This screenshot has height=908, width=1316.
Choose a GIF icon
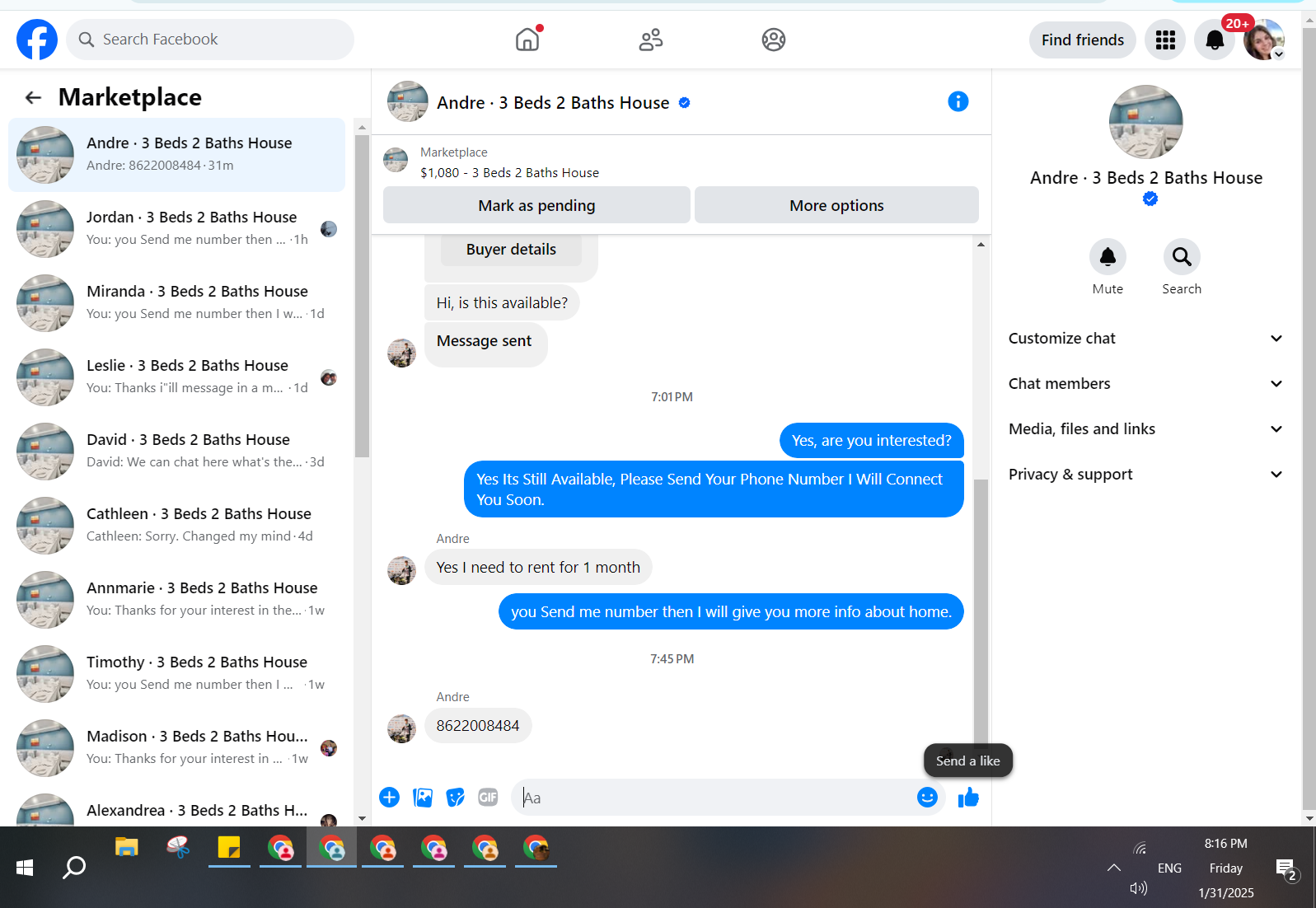(489, 798)
